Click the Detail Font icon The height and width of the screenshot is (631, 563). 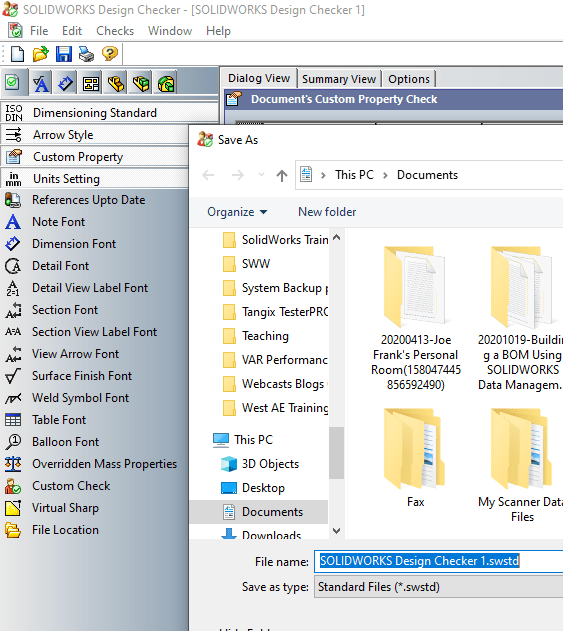[x=13, y=266]
